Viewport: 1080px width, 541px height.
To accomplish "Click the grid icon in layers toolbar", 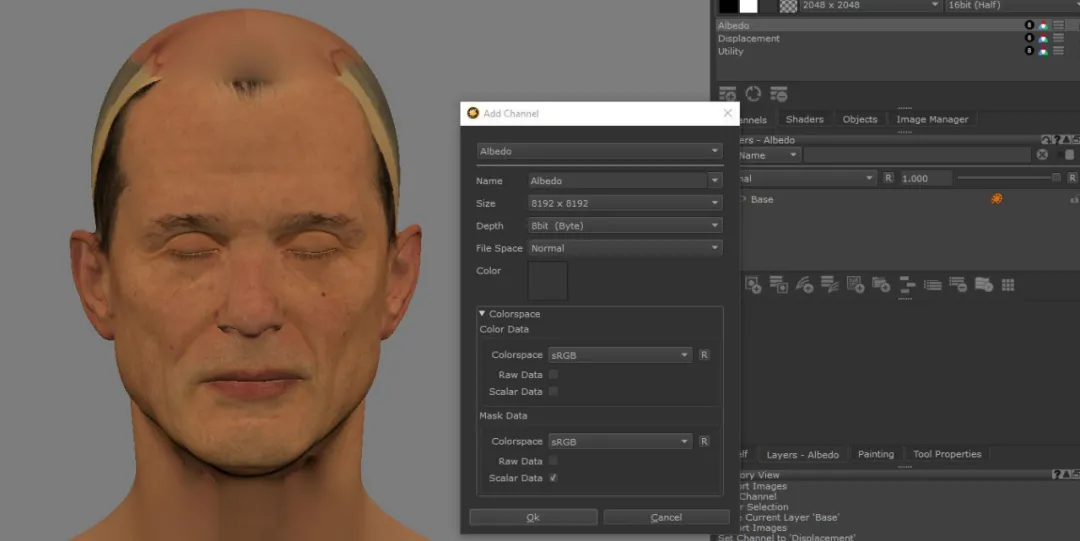I will 1008,285.
